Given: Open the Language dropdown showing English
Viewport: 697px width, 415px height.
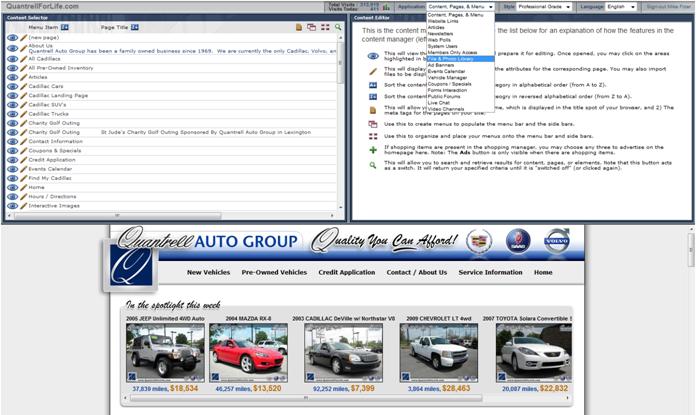Looking at the screenshot, I should (x=621, y=7).
